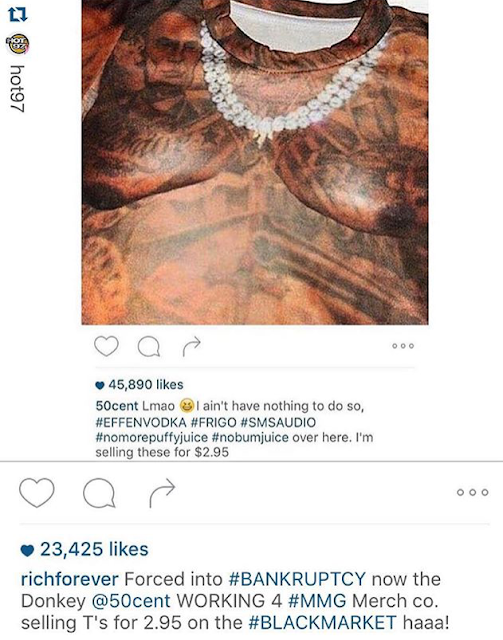Open the hot97 username link
This screenshot has width=503, height=640.
(18, 89)
